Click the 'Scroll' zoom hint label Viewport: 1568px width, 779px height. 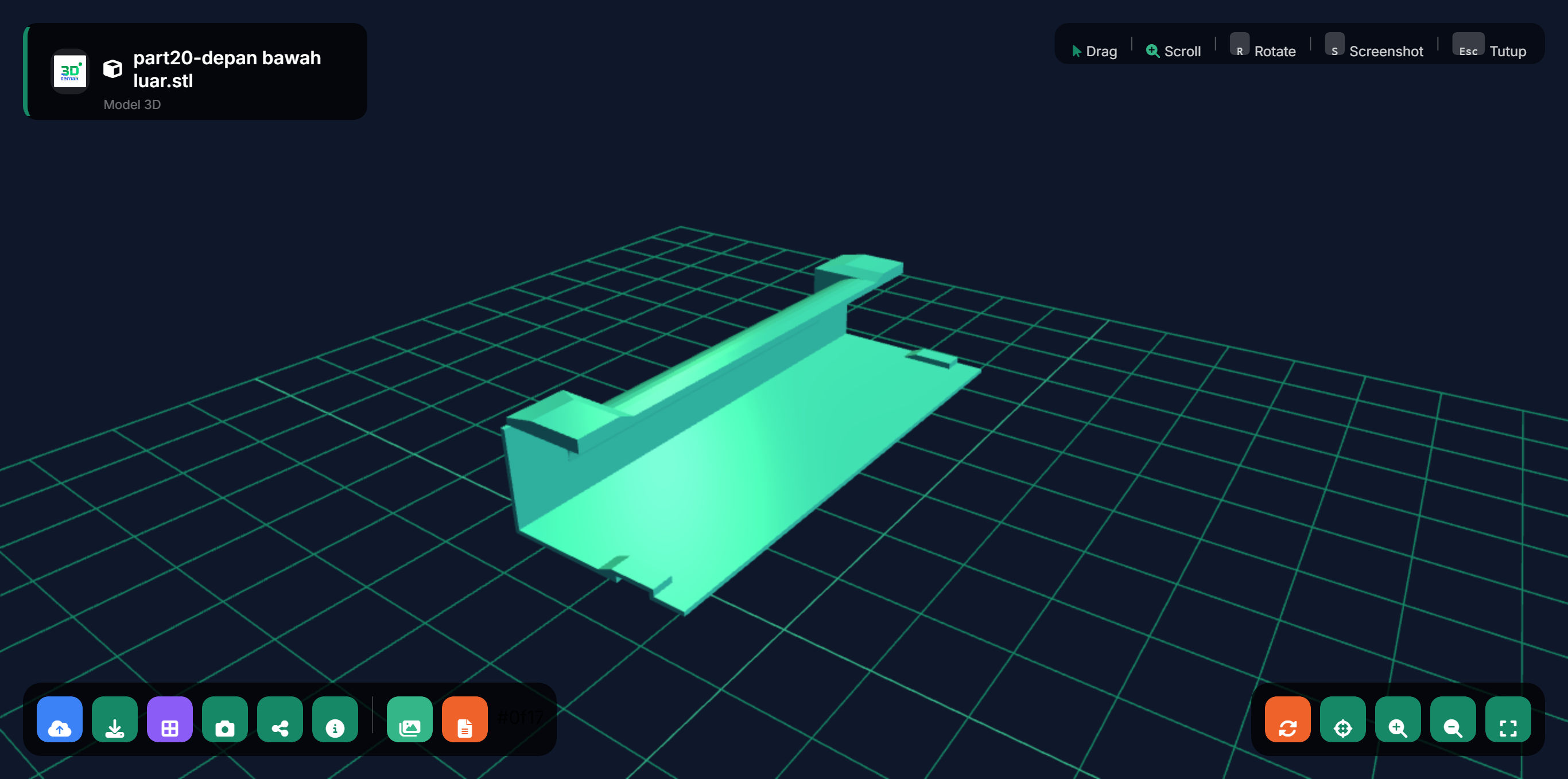coord(1182,51)
